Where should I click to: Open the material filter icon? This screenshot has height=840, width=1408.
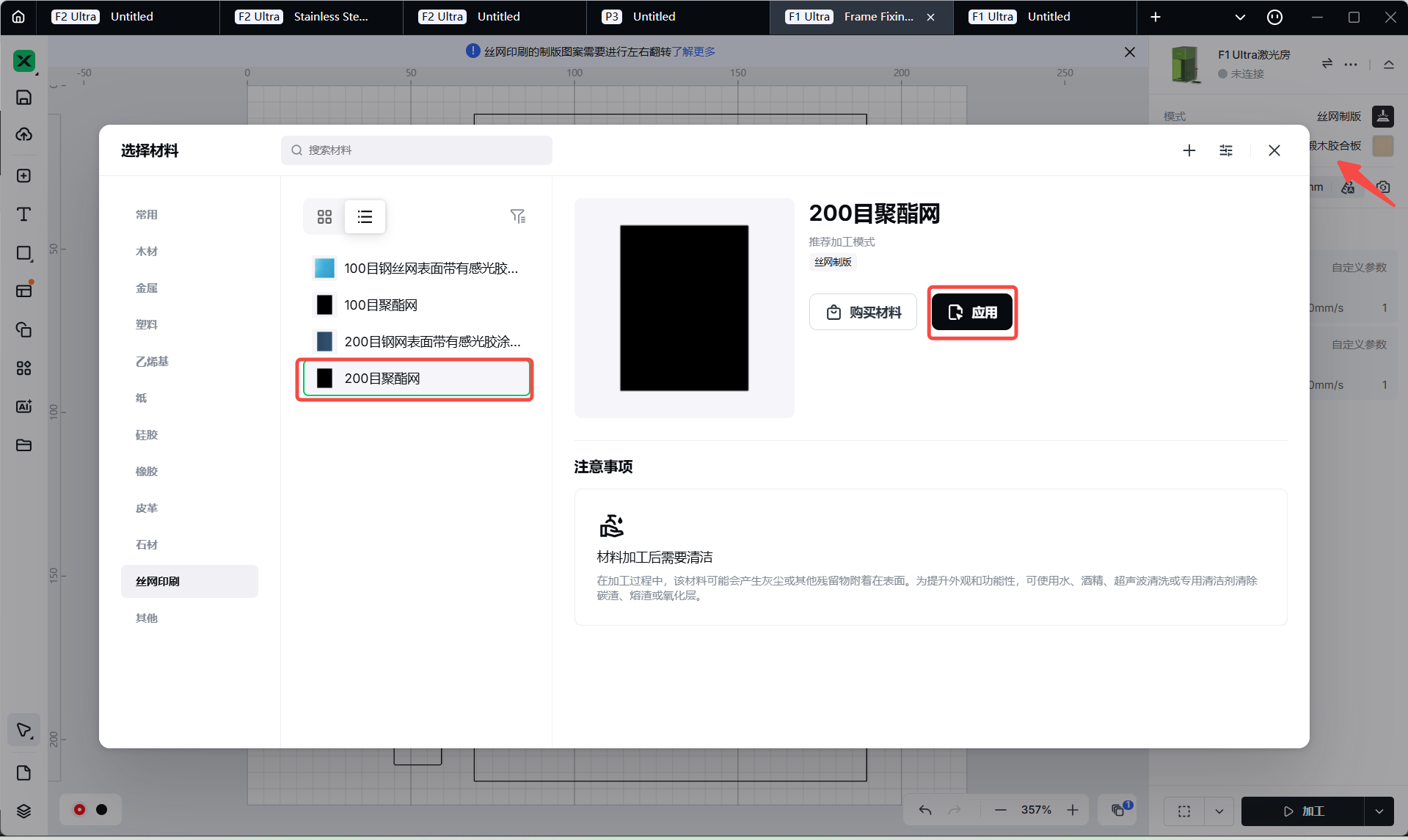517,216
